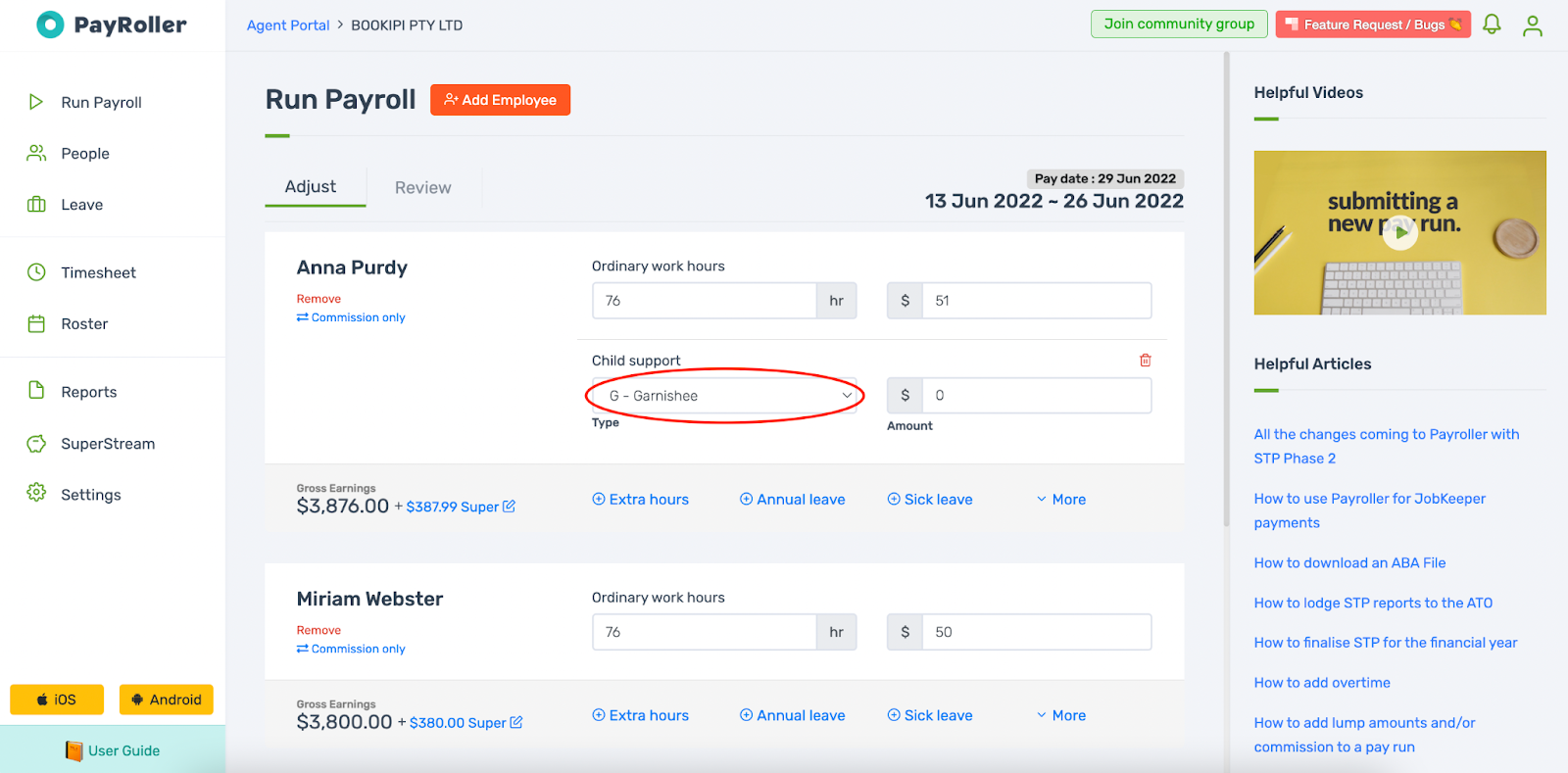
Task: Click Miriam Webster's hourly rate field
Action: 1037,632
